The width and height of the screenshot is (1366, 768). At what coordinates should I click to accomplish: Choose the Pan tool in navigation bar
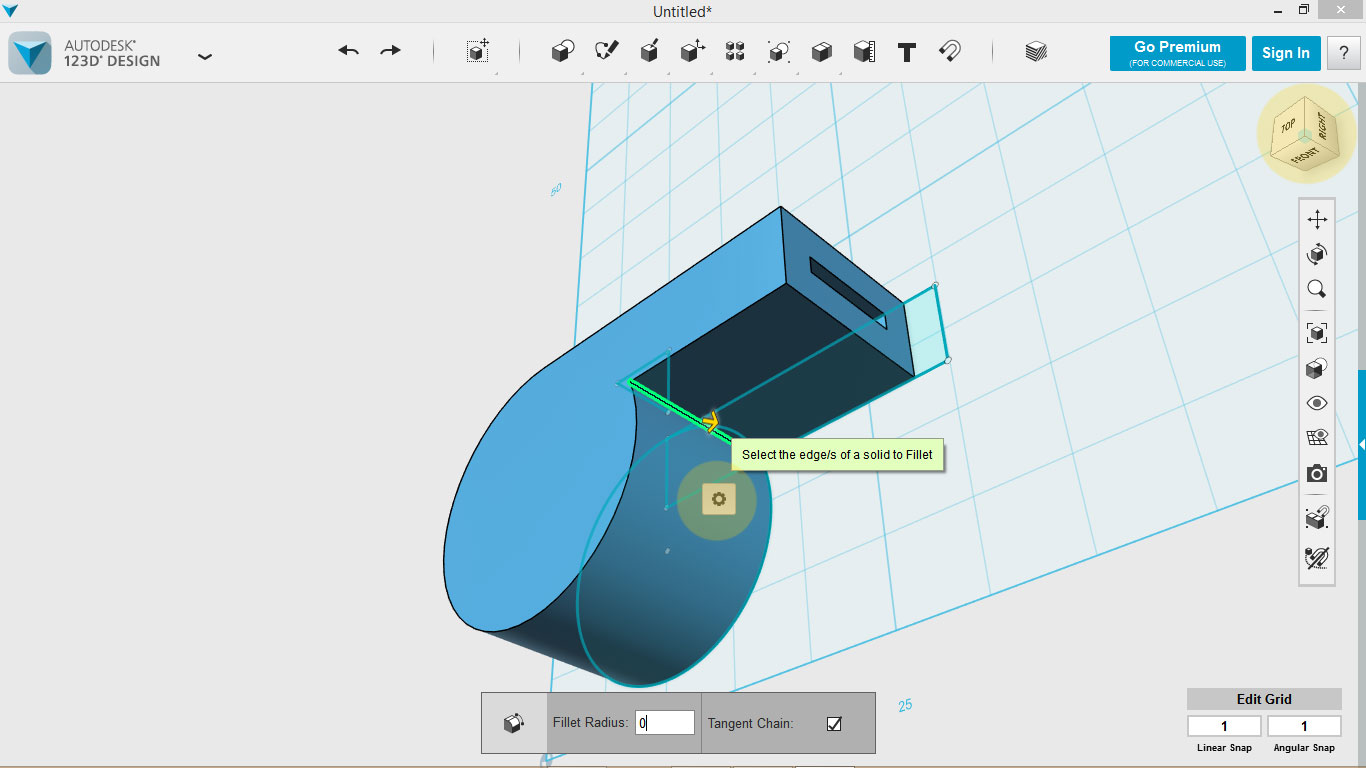pos(1317,220)
